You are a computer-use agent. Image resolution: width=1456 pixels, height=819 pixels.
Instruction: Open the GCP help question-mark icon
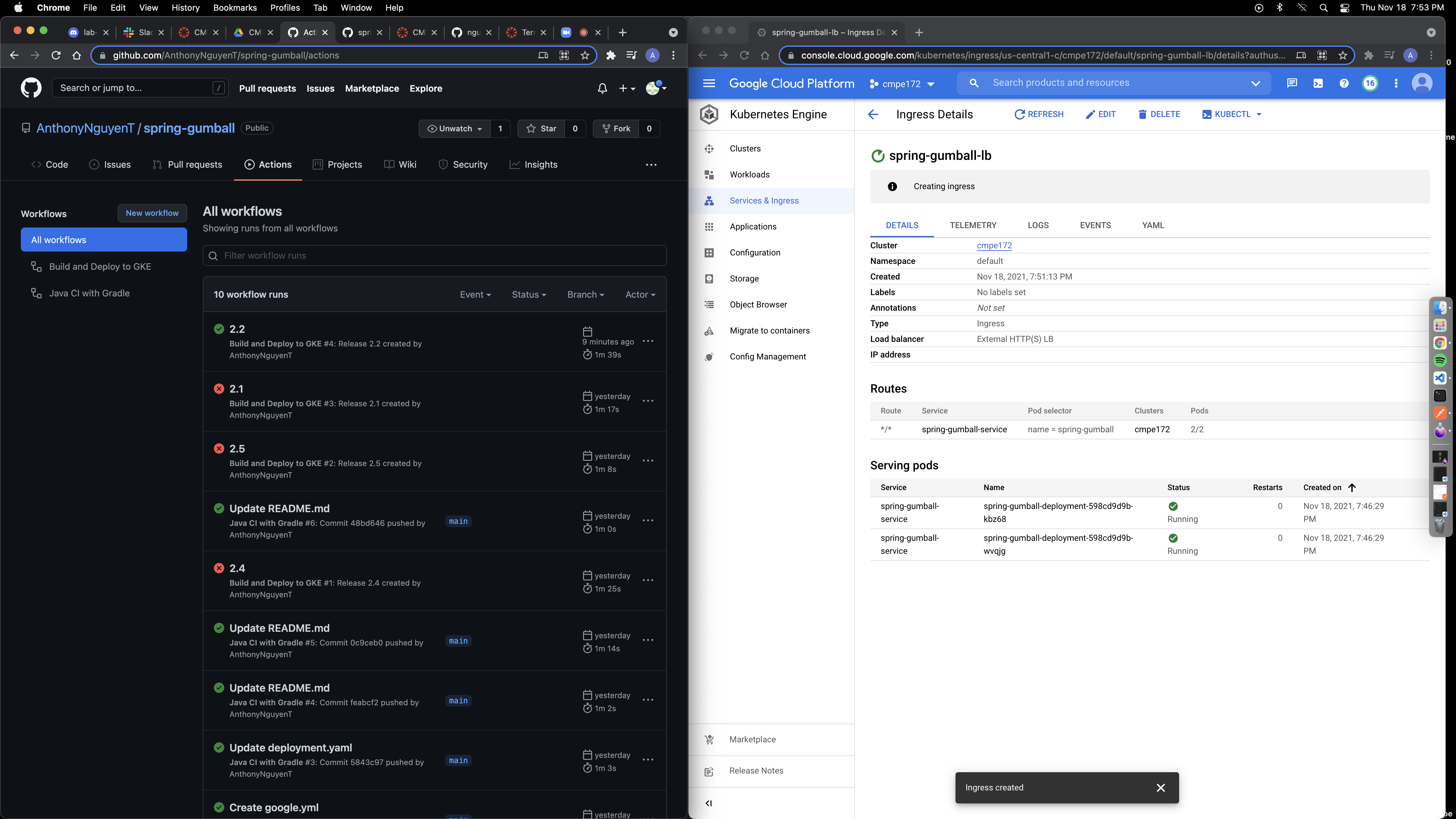point(1344,83)
